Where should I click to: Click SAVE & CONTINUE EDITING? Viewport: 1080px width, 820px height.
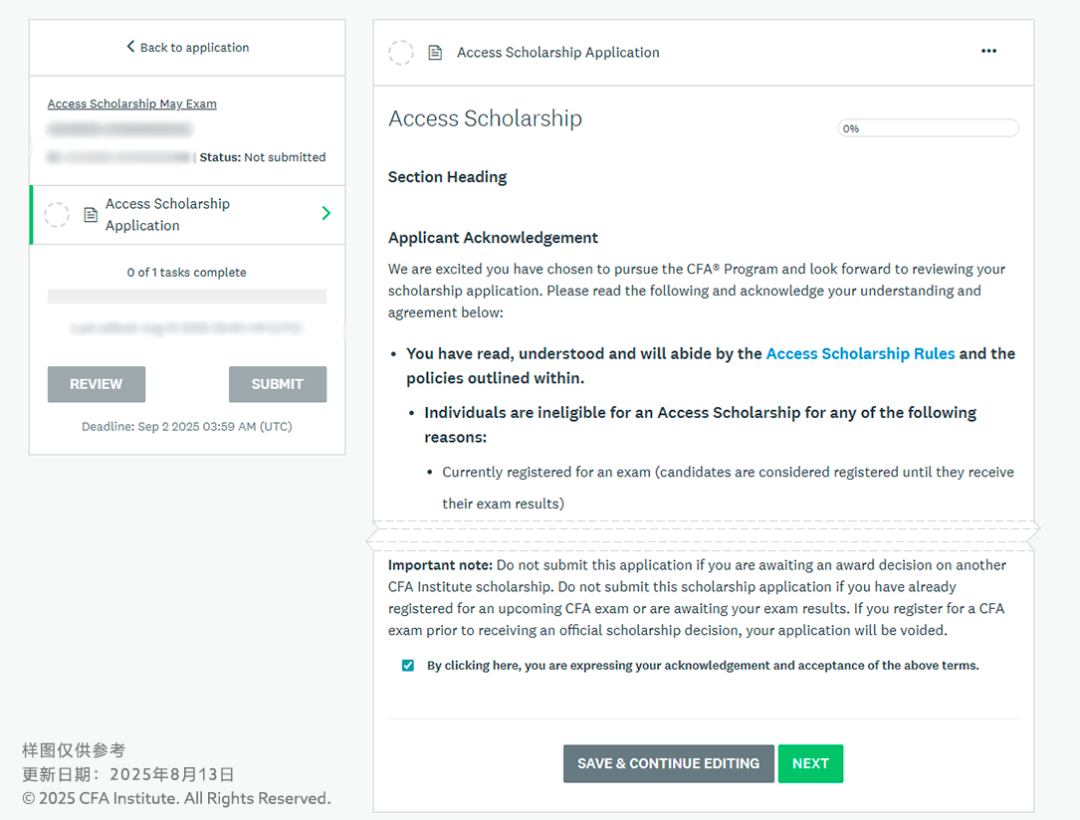tap(668, 763)
